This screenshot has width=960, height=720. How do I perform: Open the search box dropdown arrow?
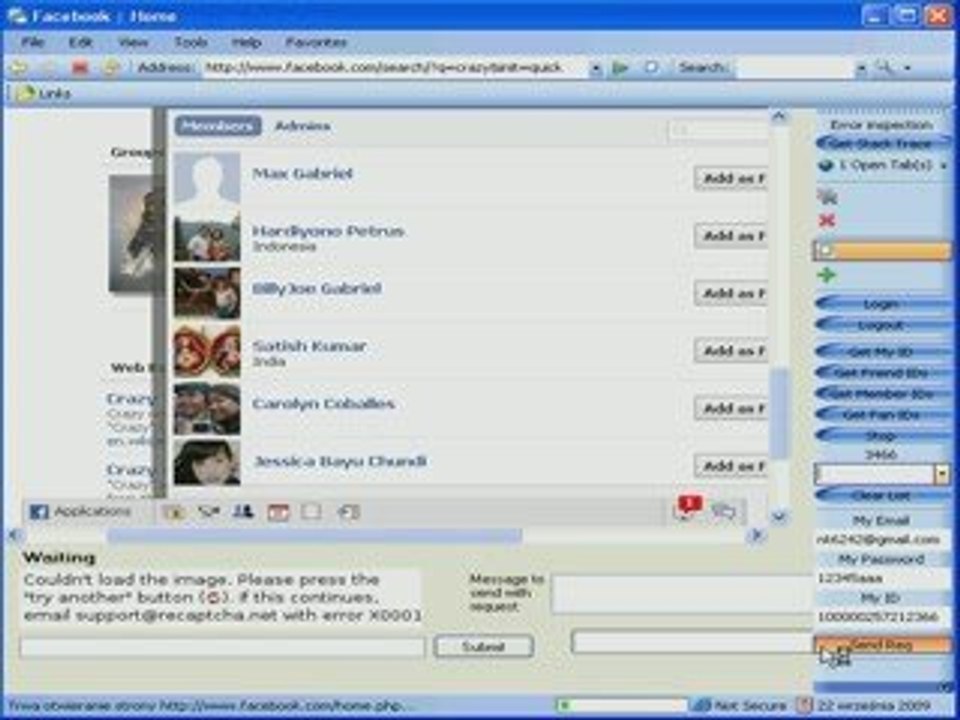click(x=861, y=68)
